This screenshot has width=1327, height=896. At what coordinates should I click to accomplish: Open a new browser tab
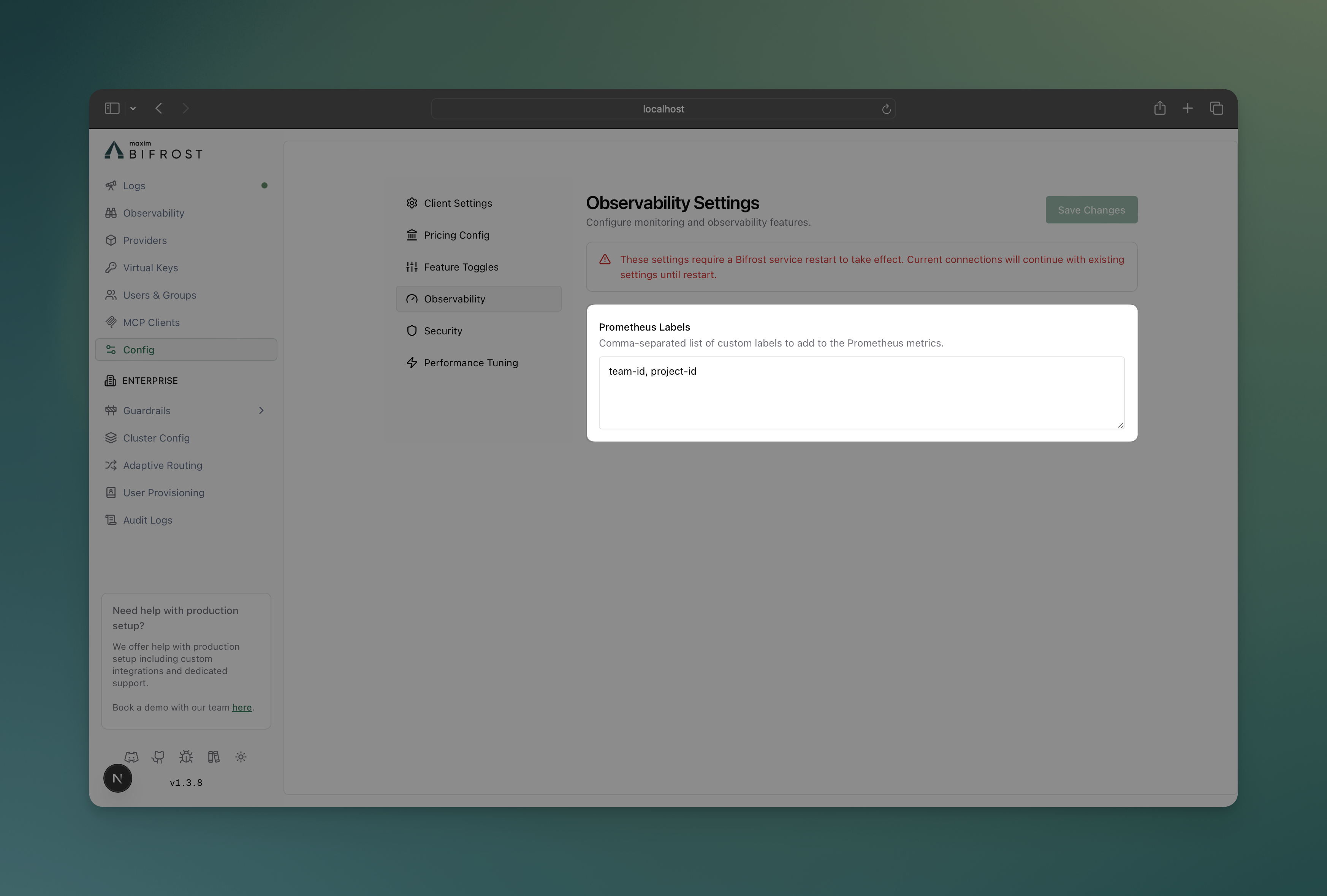(x=1188, y=109)
